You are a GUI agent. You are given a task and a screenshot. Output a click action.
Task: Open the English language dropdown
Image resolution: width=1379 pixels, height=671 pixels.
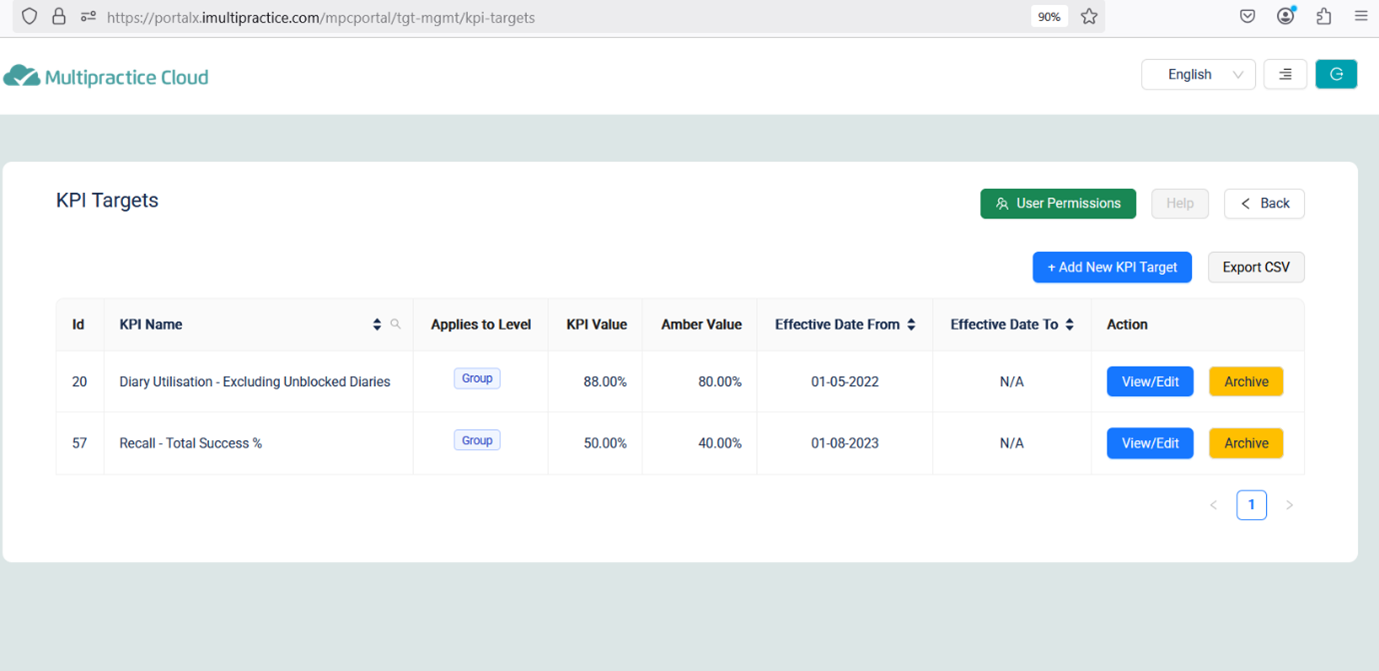tap(1198, 74)
